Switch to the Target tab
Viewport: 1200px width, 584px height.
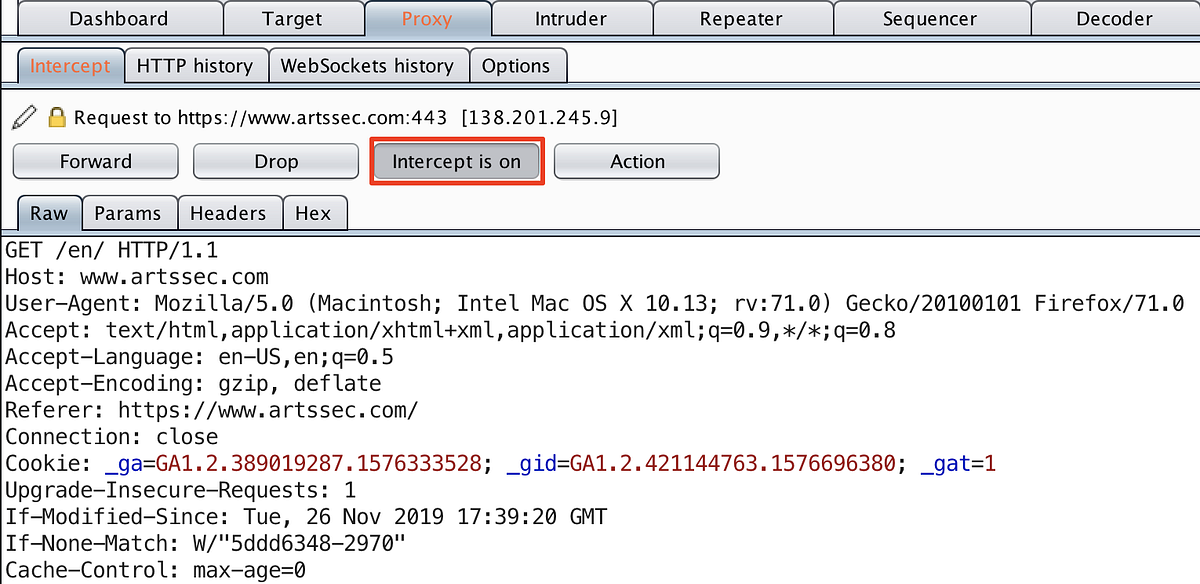point(293,18)
